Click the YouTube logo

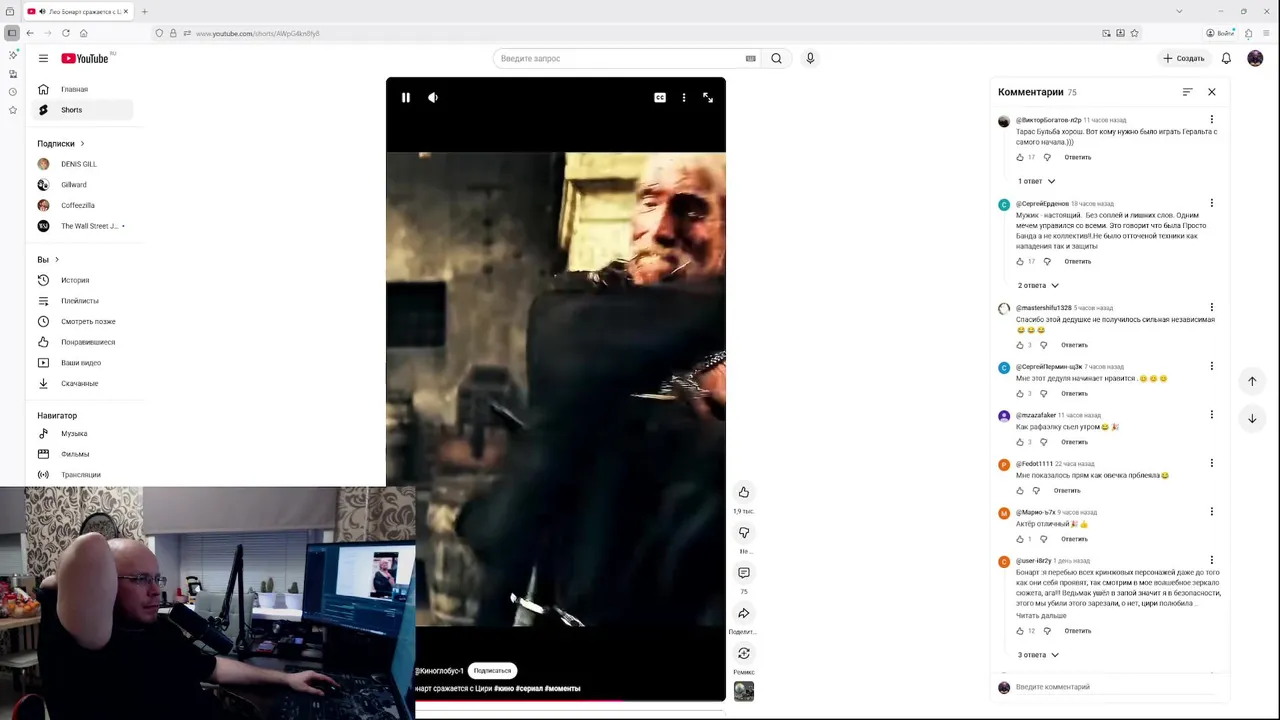(85, 58)
